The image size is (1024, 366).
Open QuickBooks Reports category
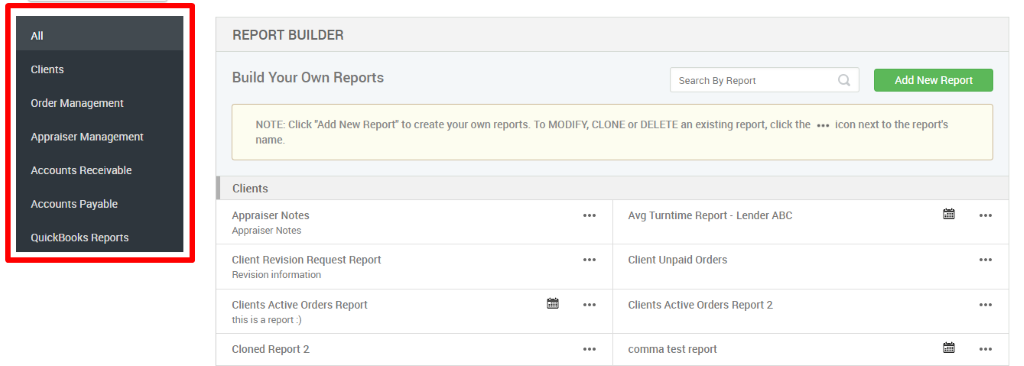coord(100,238)
